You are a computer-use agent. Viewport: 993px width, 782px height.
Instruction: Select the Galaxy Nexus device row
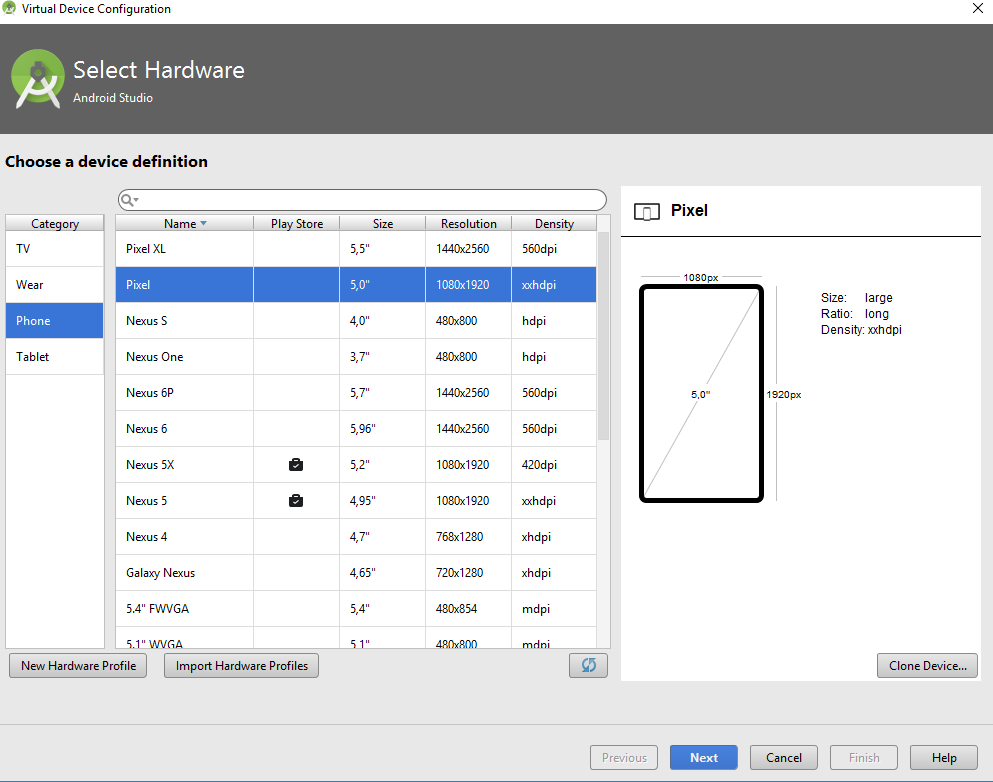(356, 572)
